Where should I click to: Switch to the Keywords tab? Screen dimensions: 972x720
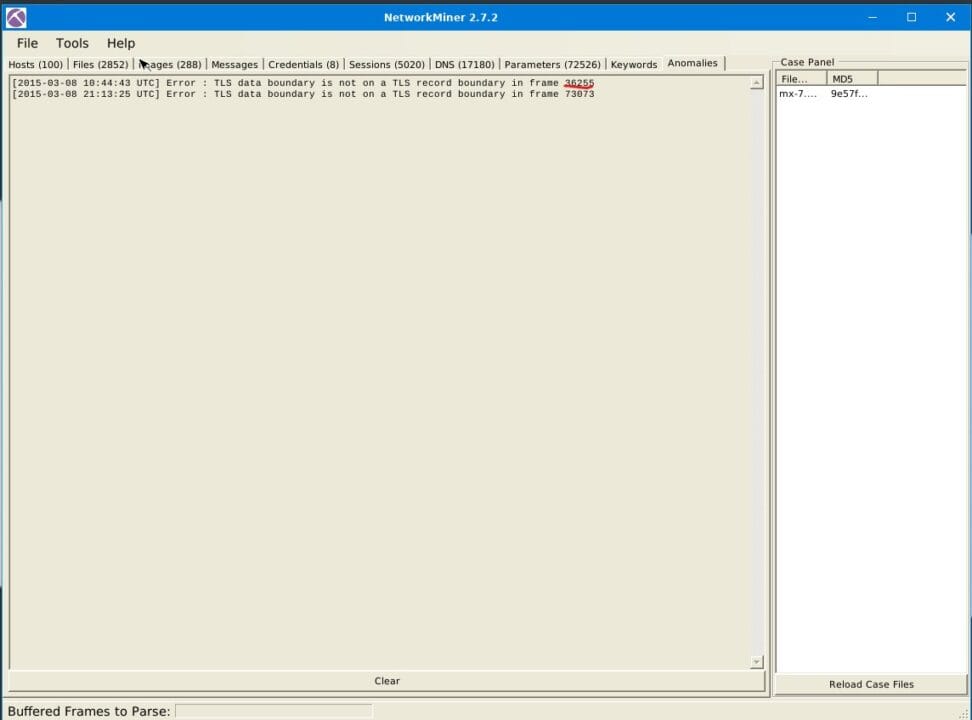click(x=633, y=63)
